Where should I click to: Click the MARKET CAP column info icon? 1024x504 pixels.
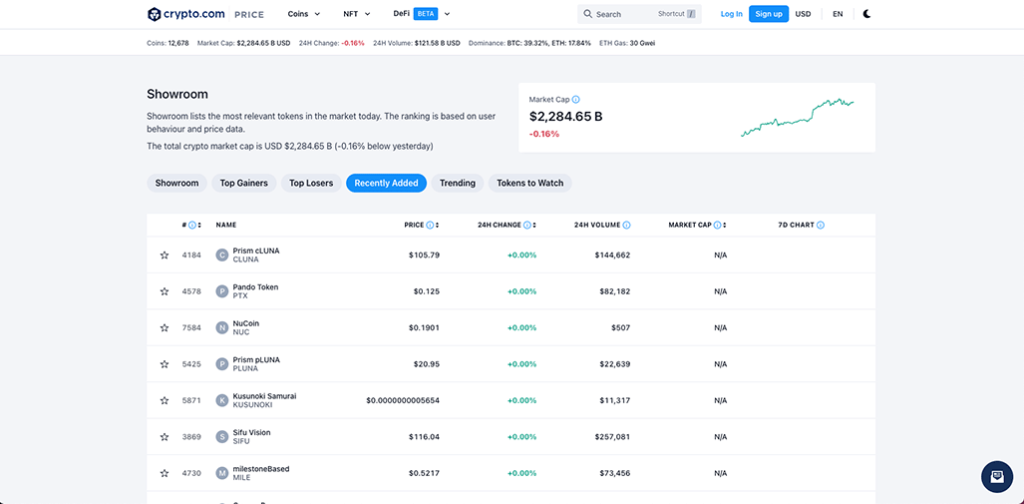tap(717, 225)
